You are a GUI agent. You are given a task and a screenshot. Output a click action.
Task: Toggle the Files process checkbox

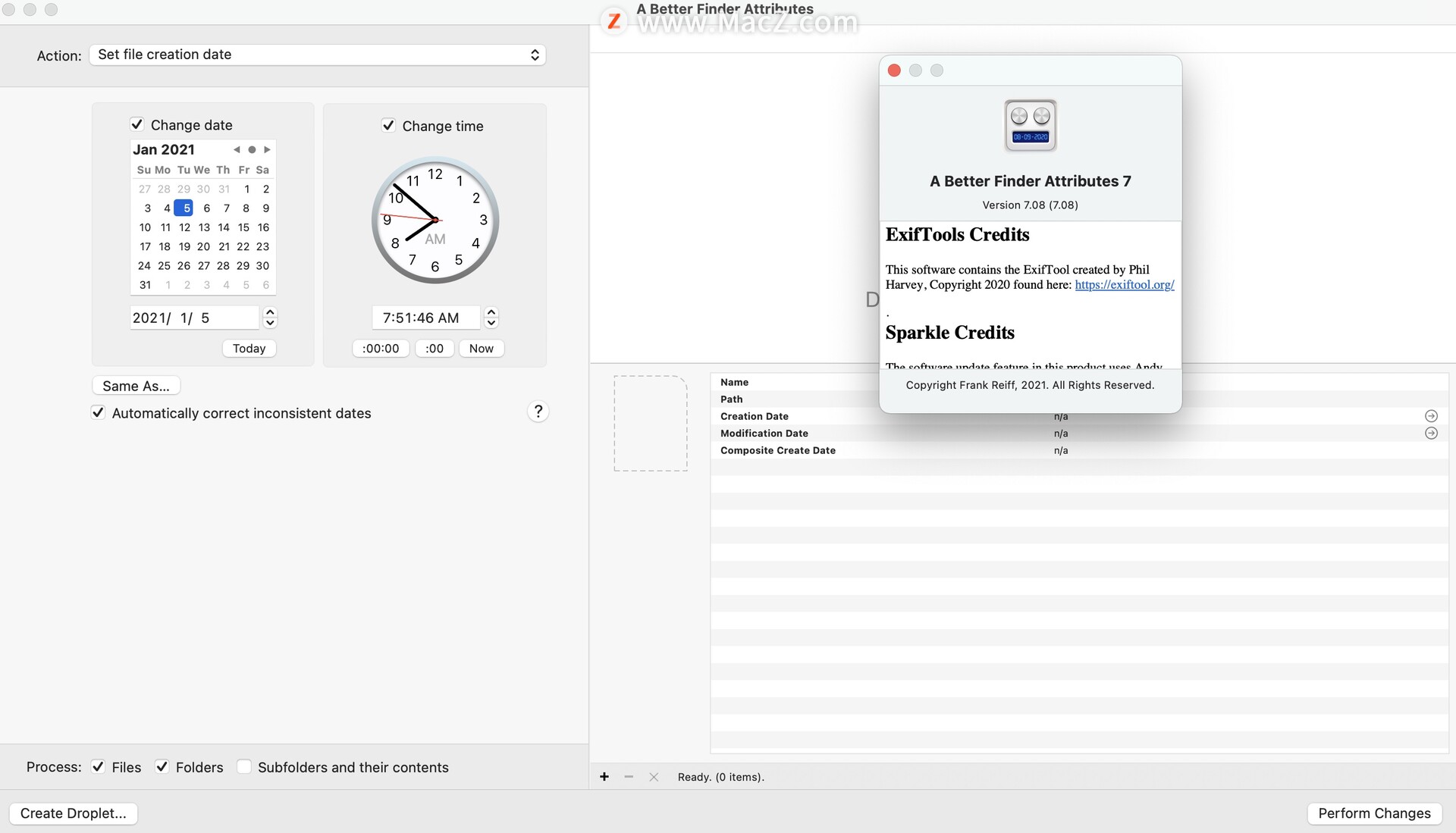[x=98, y=766]
